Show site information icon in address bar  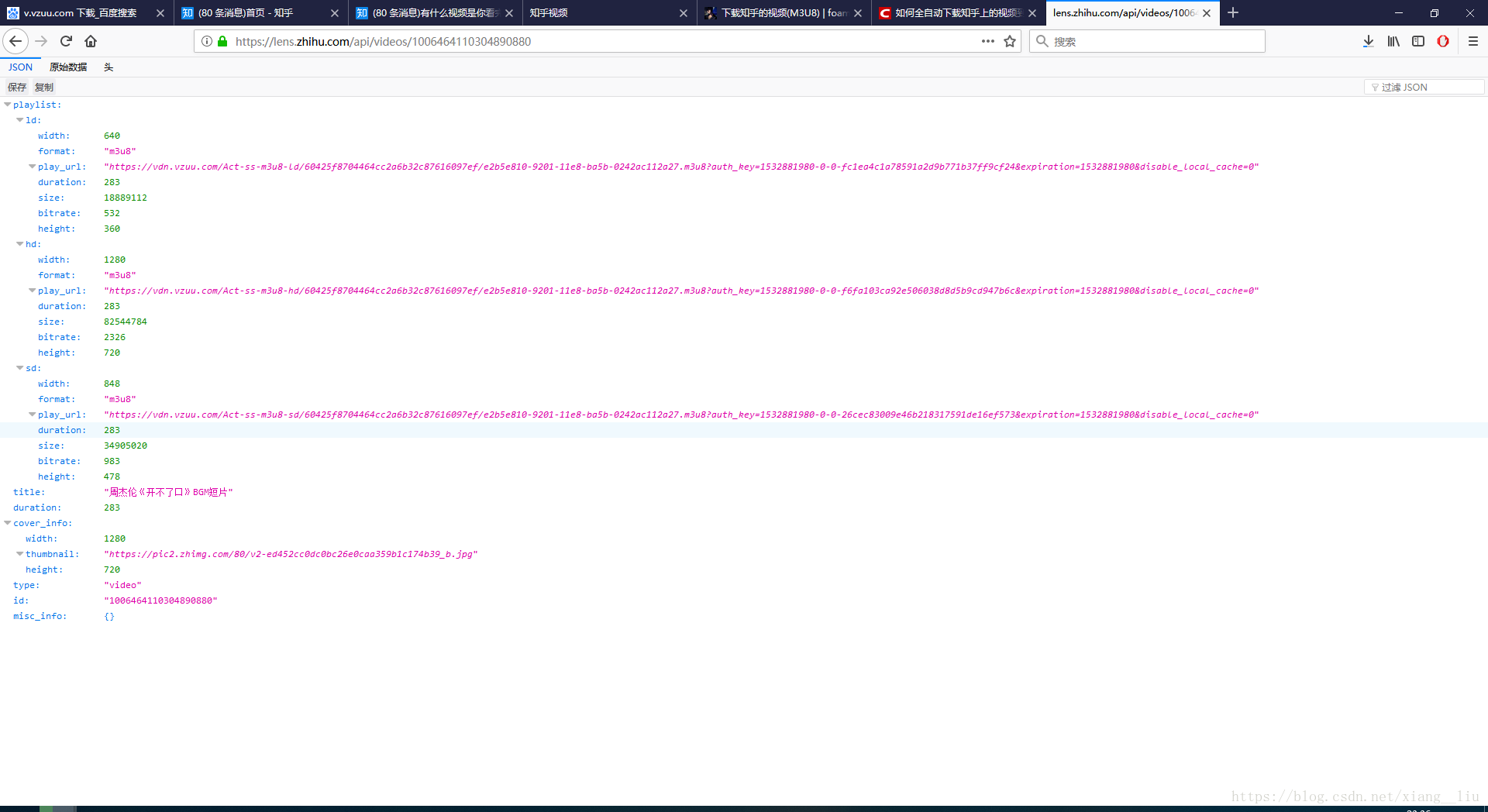pyautogui.click(x=207, y=41)
